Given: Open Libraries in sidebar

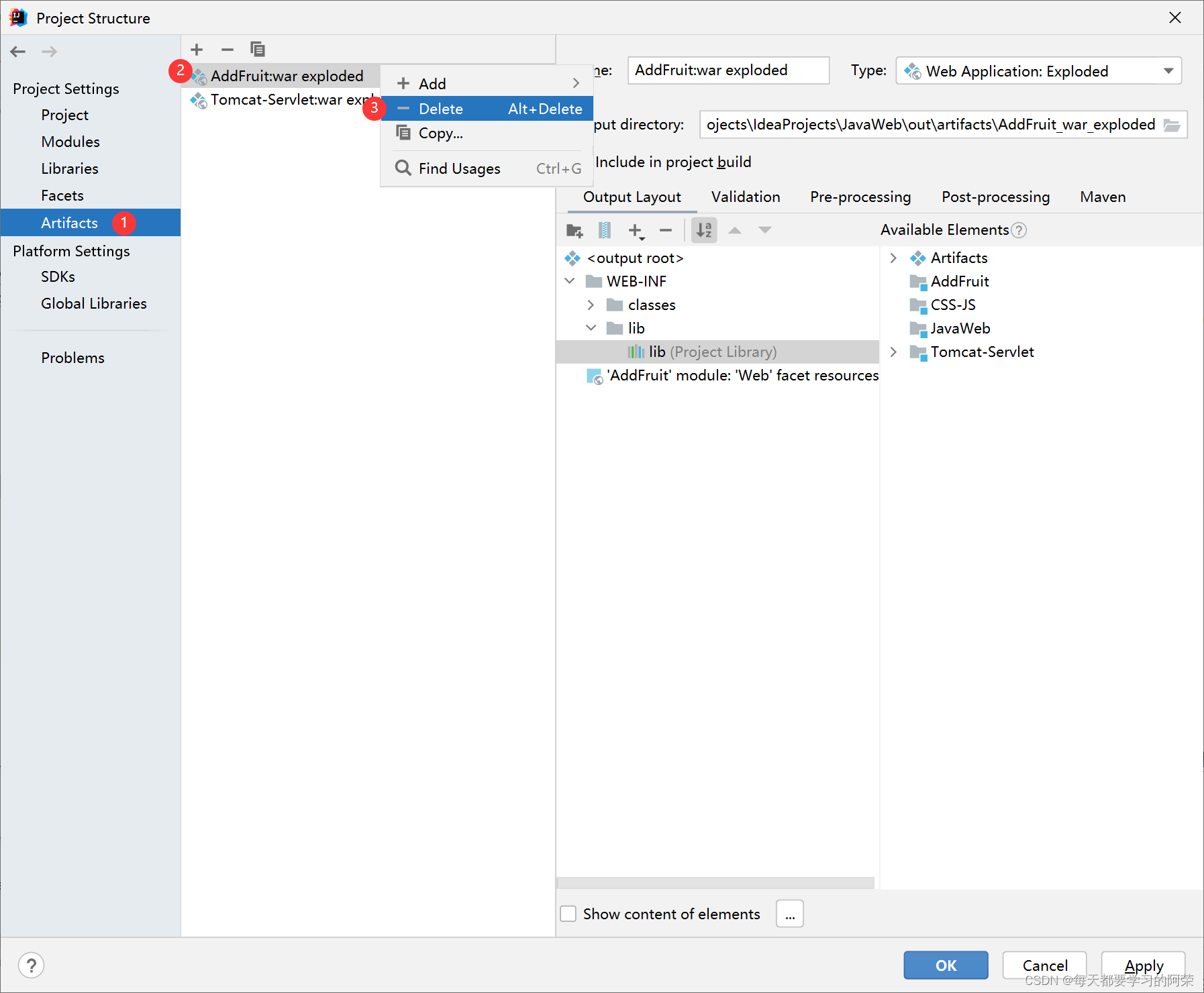Looking at the screenshot, I should 70,168.
